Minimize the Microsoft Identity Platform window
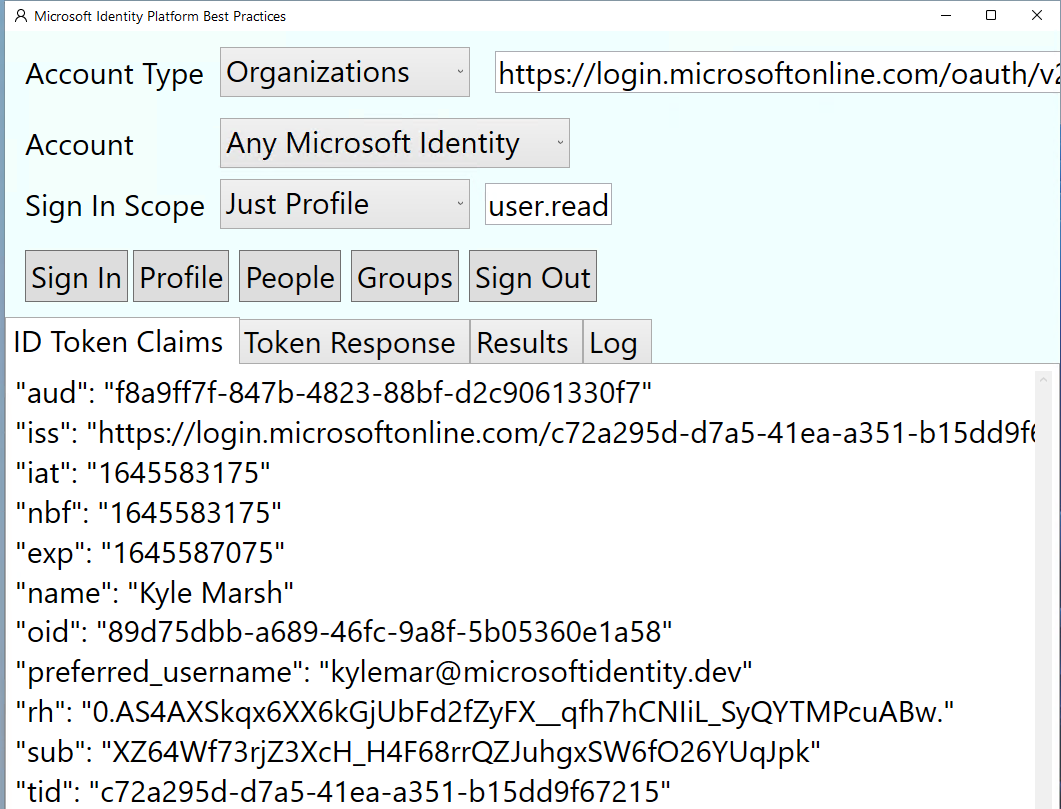This screenshot has width=1061, height=809. click(946, 16)
